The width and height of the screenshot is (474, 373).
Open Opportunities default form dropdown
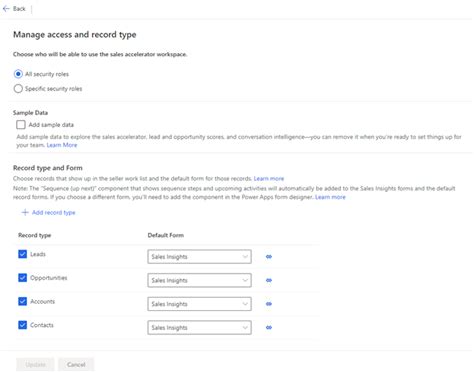point(199,280)
